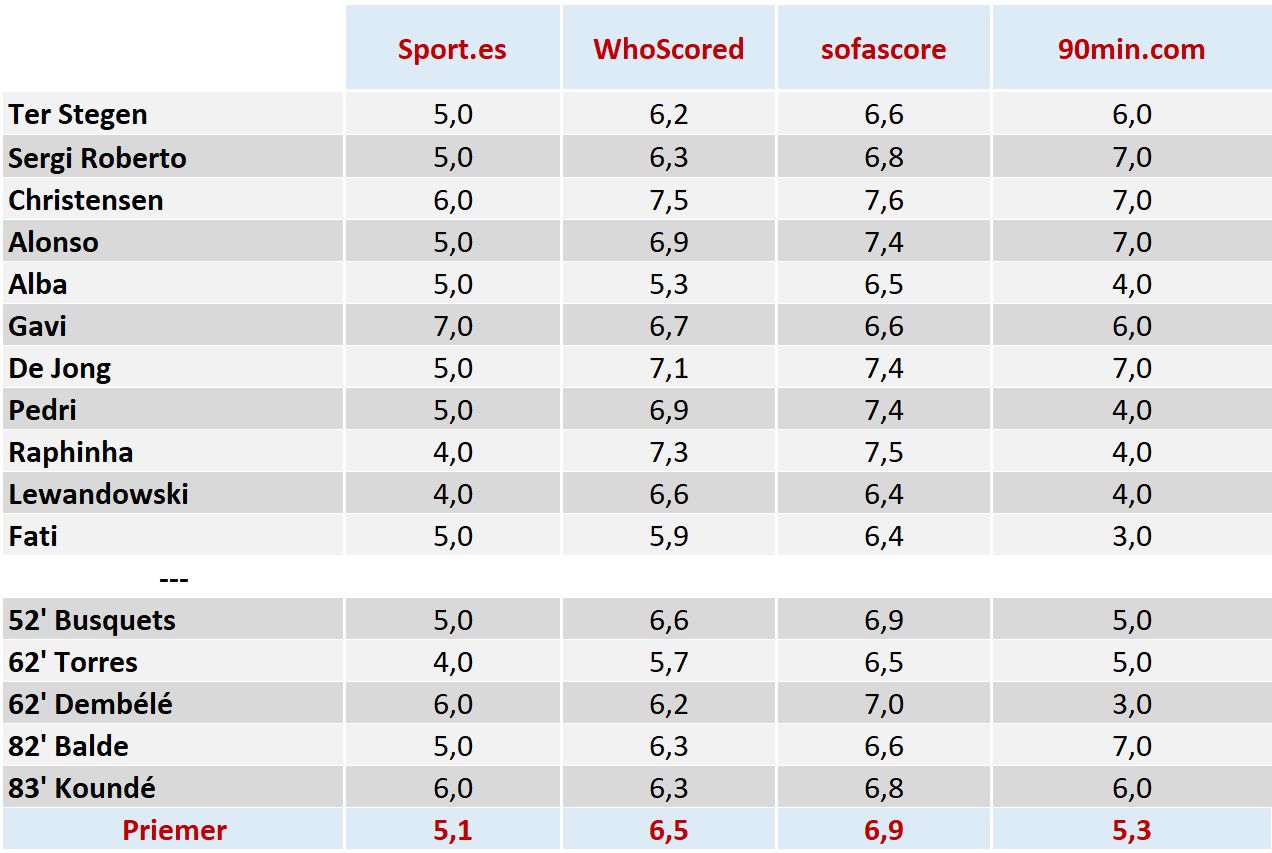Select De Jong's WhoScored rating 7,1
Viewport: 1272px width, 853px height.
pos(668,368)
